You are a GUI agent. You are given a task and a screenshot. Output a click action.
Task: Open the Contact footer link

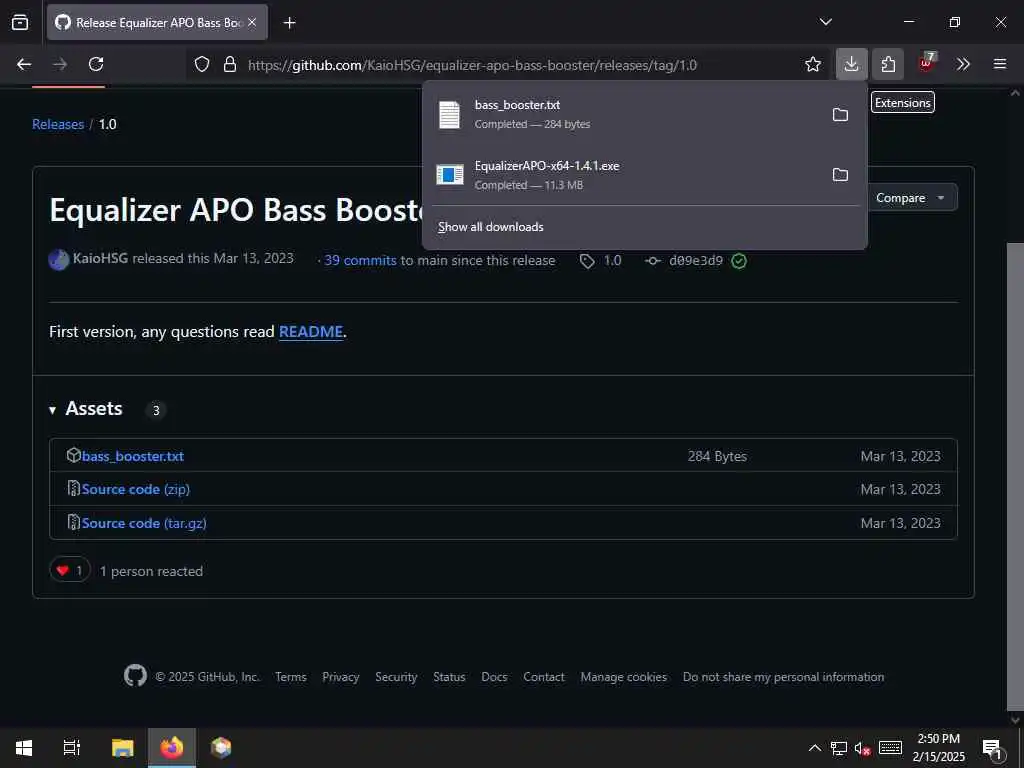(x=543, y=677)
